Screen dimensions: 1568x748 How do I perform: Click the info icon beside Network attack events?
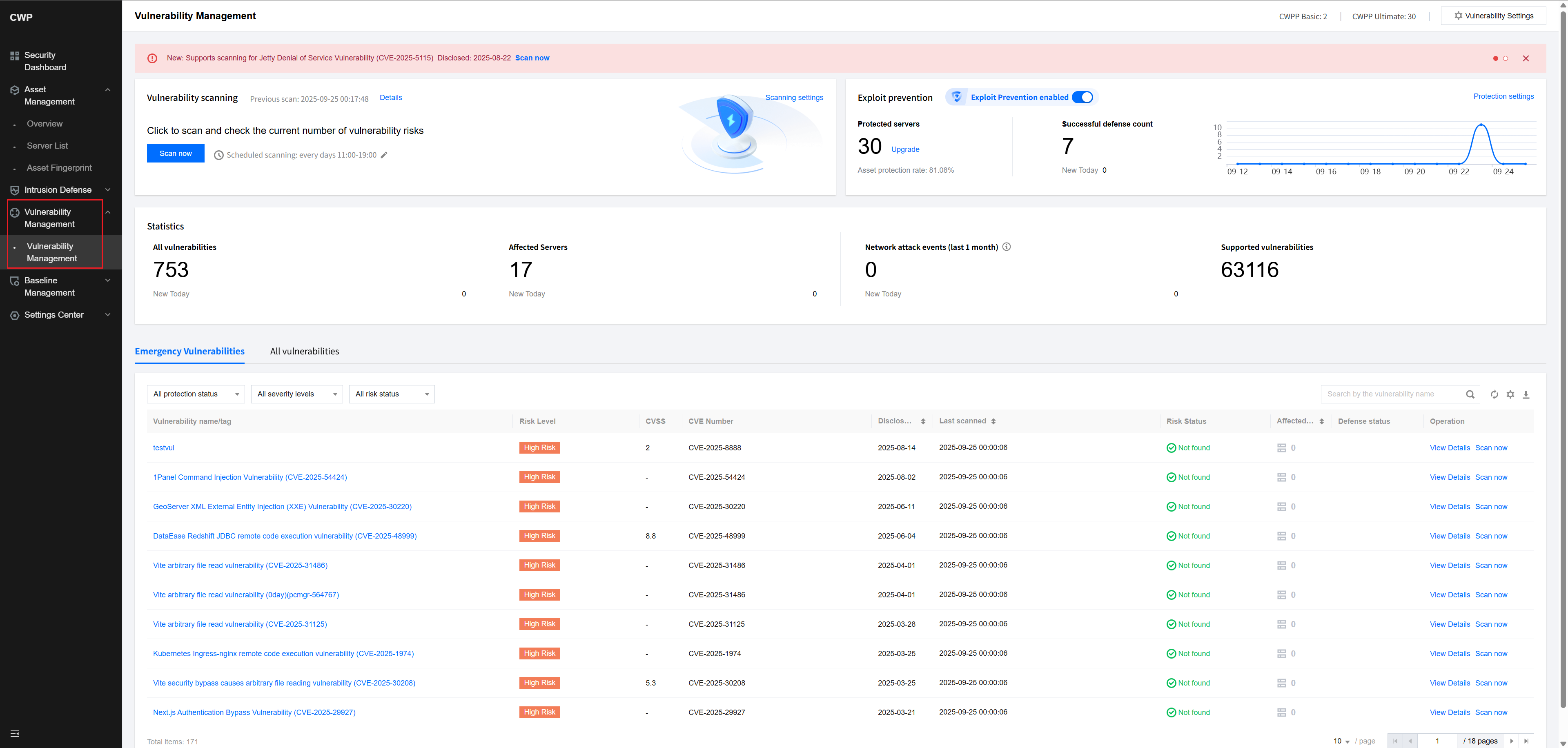pyautogui.click(x=1007, y=247)
